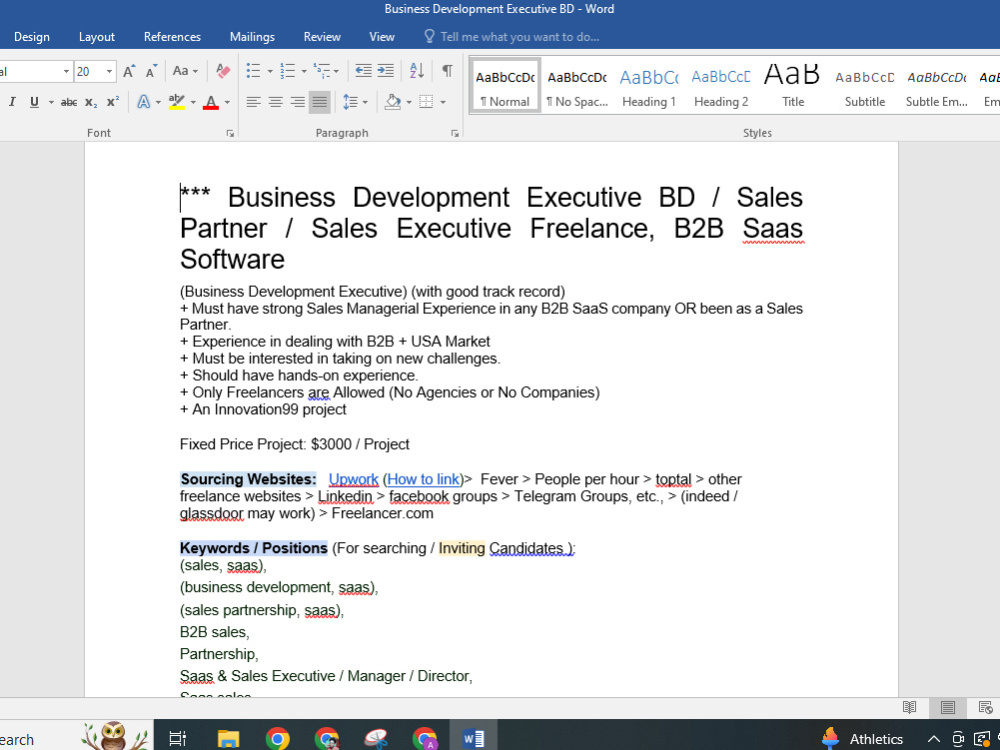The height and width of the screenshot is (750, 1000).
Task: Open the font size dropdown
Action: [x=110, y=71]
